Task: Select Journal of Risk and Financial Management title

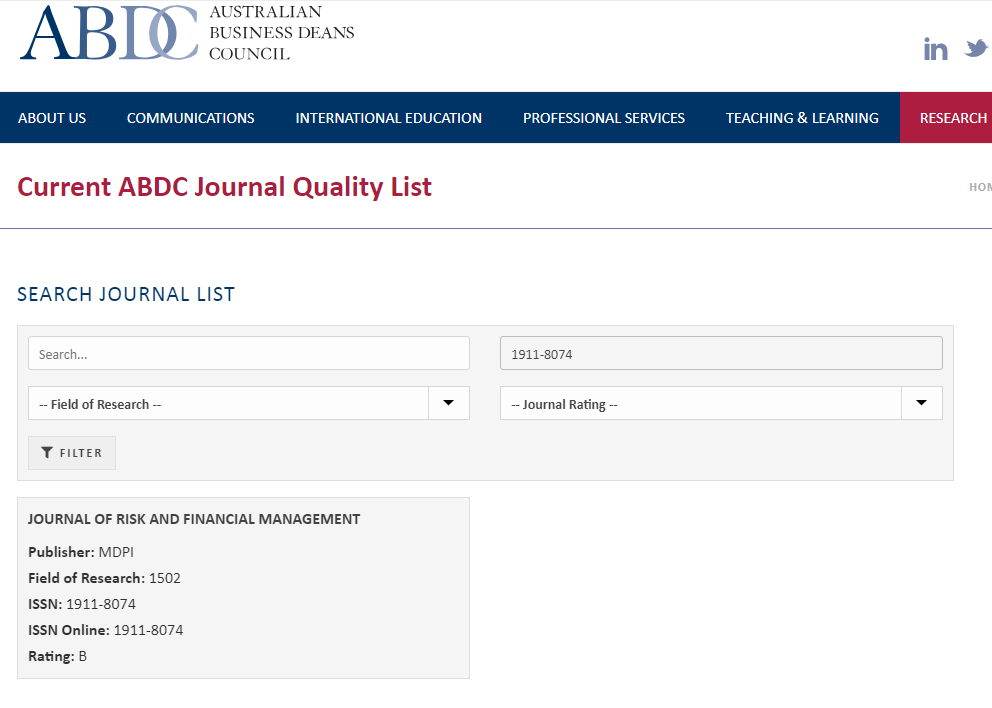Action: [x=194, y=519]
